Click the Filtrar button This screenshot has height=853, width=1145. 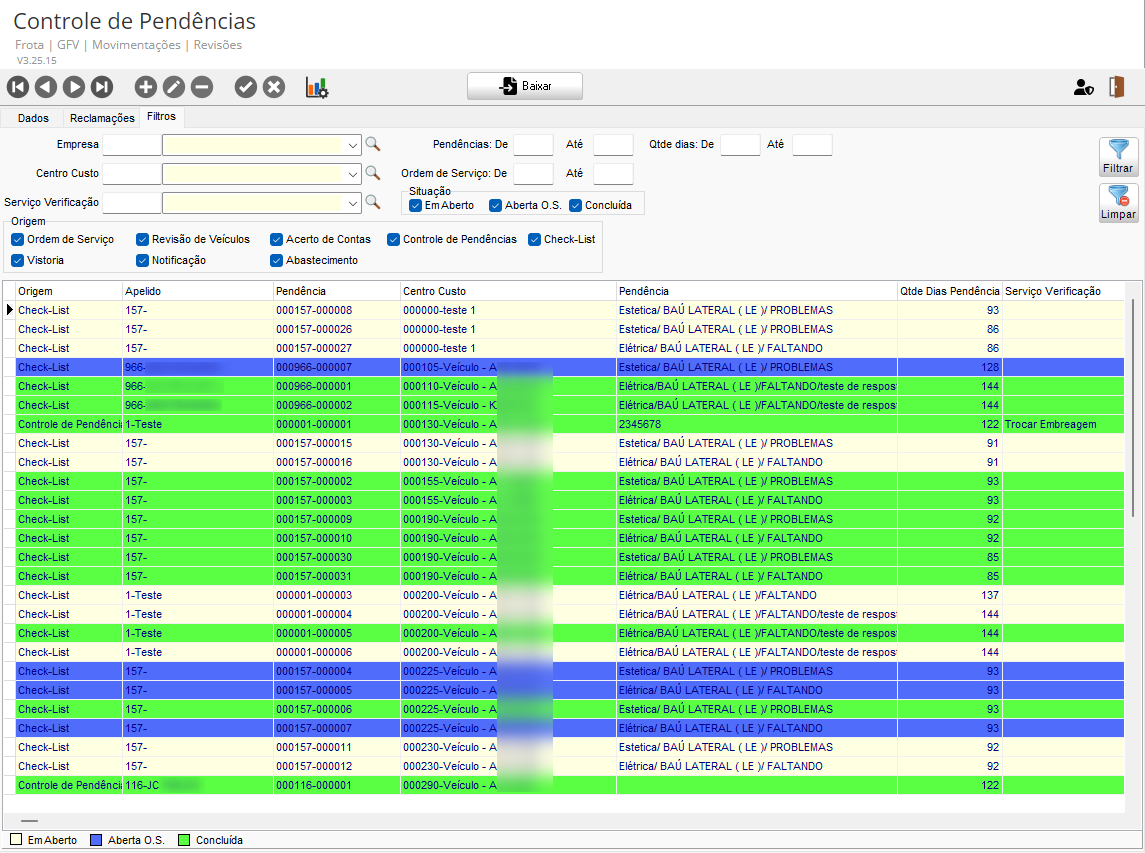[x=1118, y=157]
